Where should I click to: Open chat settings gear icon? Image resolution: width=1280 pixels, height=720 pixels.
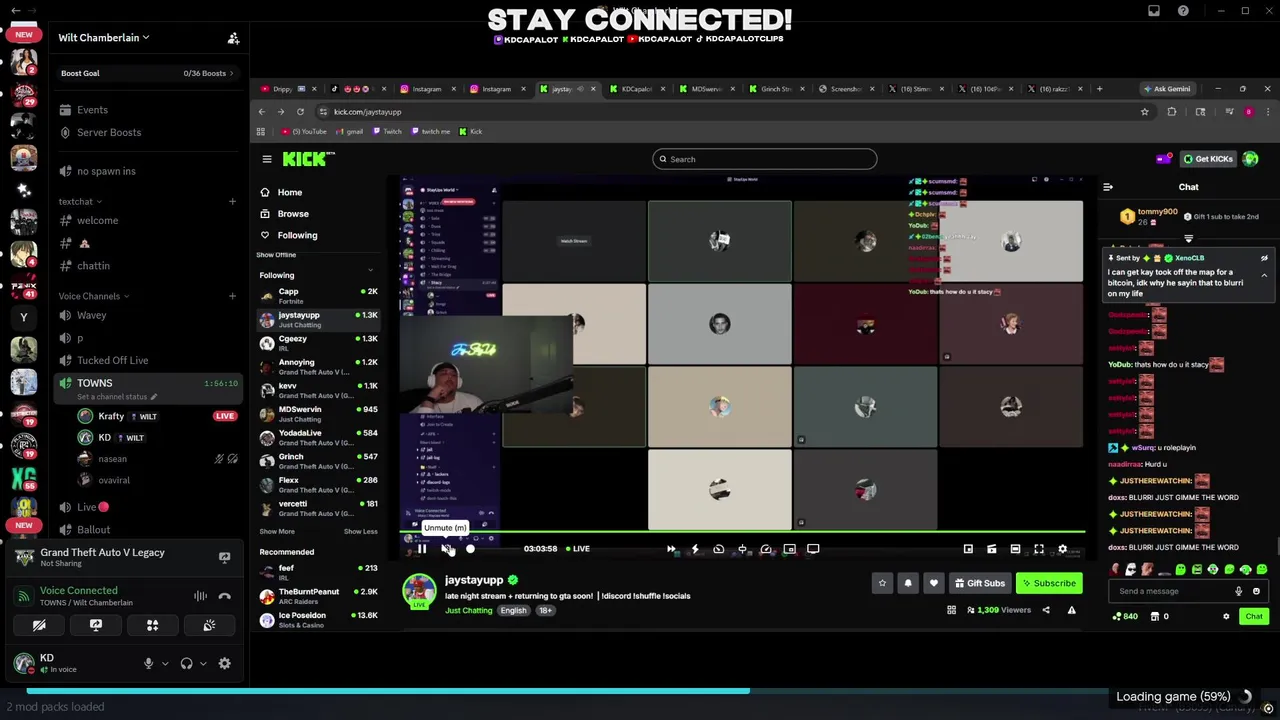[1226, 617]
